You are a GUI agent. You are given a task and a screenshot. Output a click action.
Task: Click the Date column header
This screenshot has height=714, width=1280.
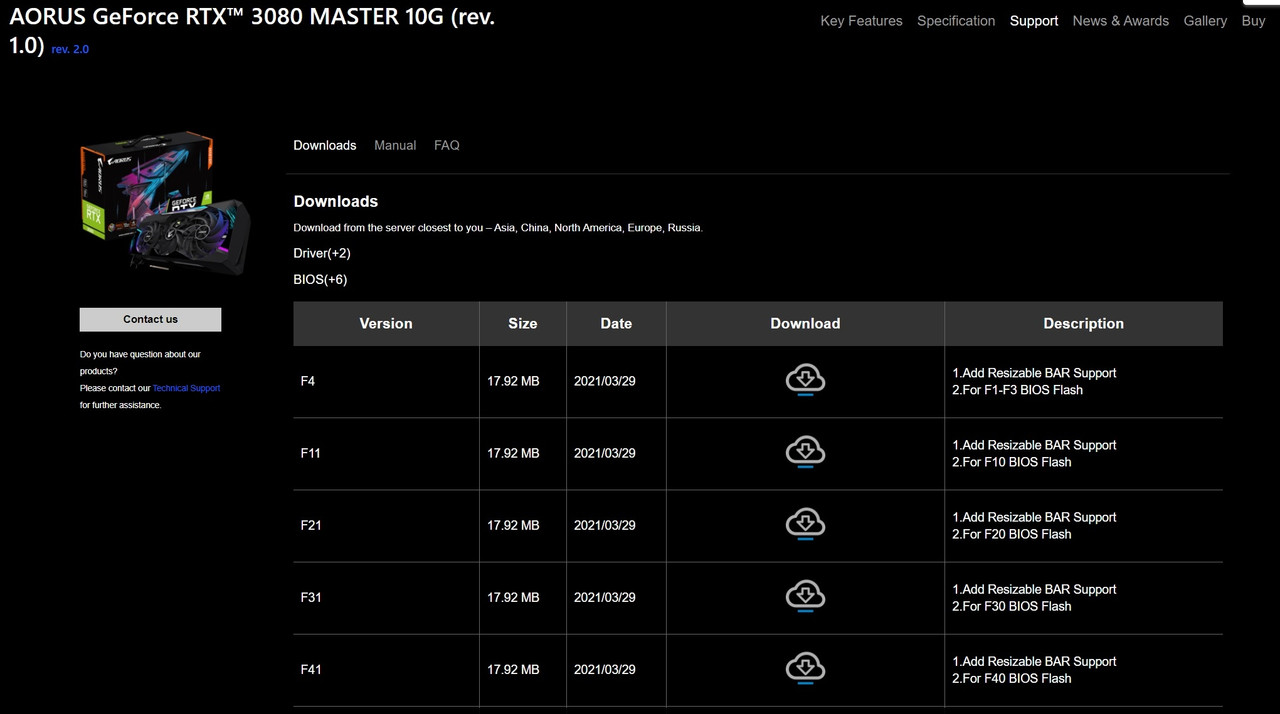click(616, 323)
